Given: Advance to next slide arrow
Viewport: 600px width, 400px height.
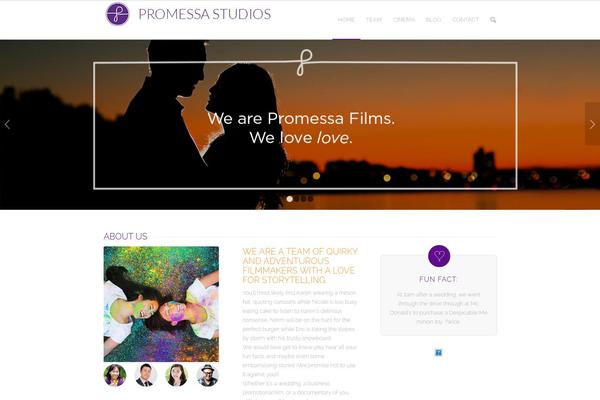Looking at the screenshot, I should [x=592, y=124].
